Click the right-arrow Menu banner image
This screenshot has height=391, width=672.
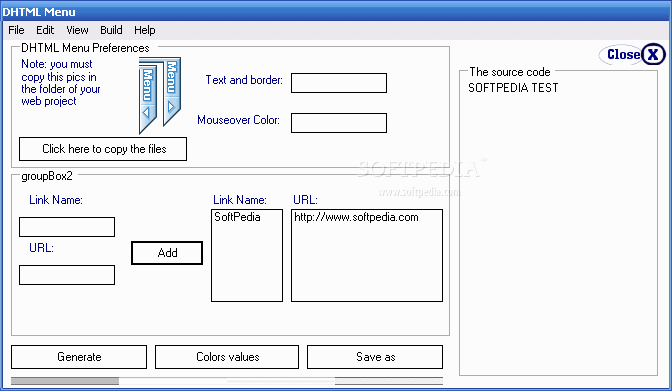coord(171,91)
